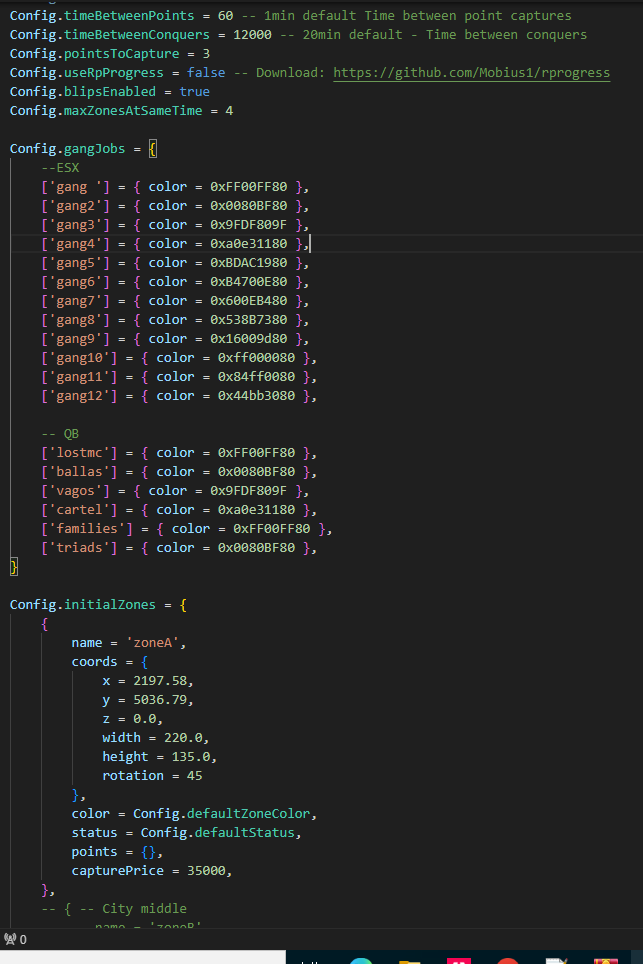Click the 'triads' gang key

(71, 548)
